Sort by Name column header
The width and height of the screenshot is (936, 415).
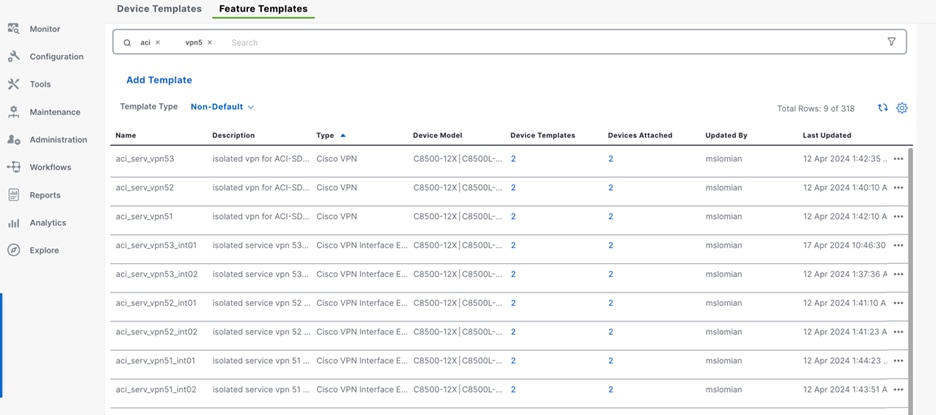tap(126, 136)
